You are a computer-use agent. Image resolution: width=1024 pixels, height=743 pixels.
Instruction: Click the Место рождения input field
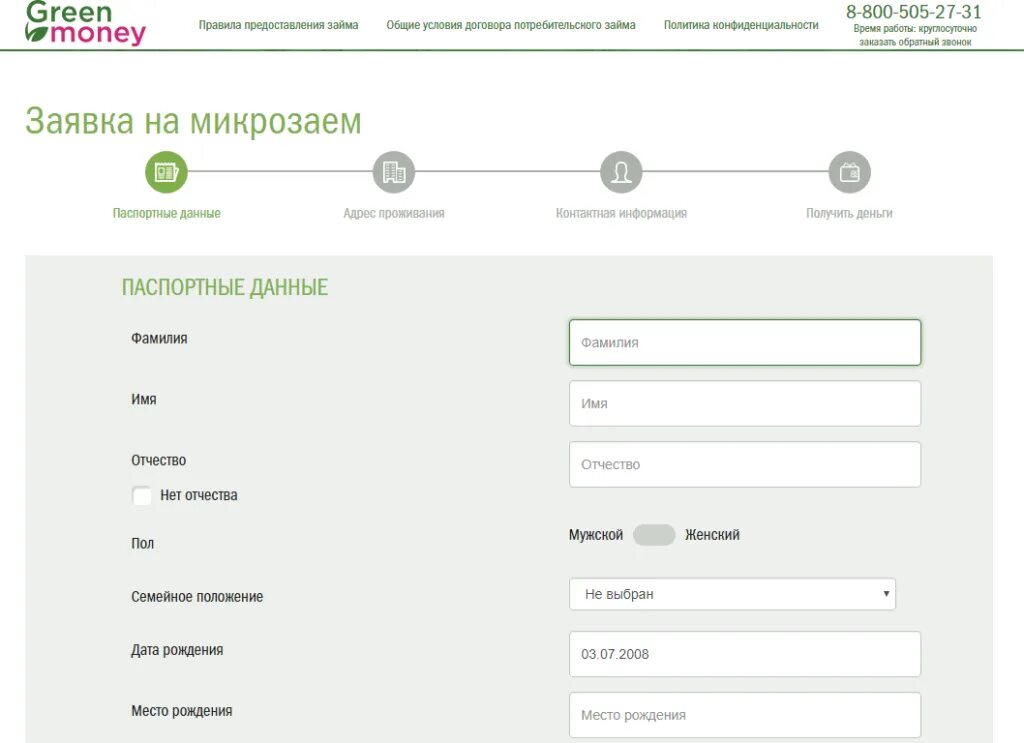click(744, 714)
